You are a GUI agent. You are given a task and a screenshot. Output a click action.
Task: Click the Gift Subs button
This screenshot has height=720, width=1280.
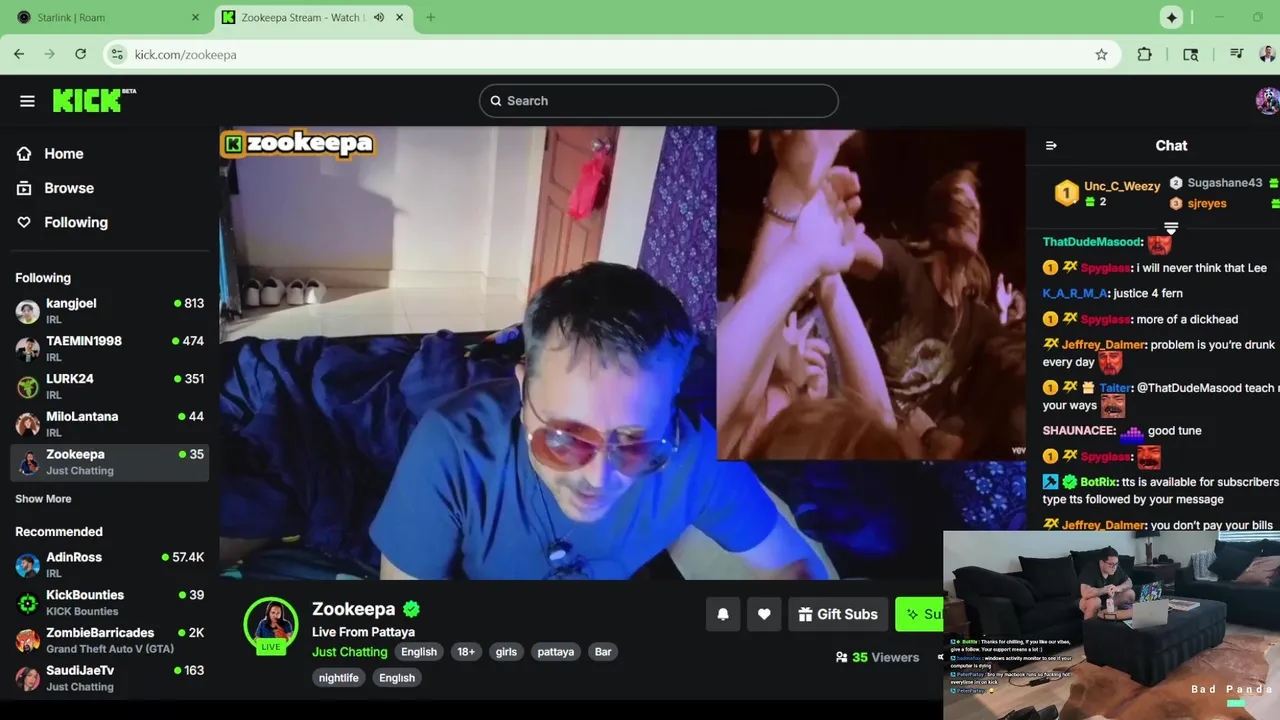pyautogui.click(x=838, y=614)
